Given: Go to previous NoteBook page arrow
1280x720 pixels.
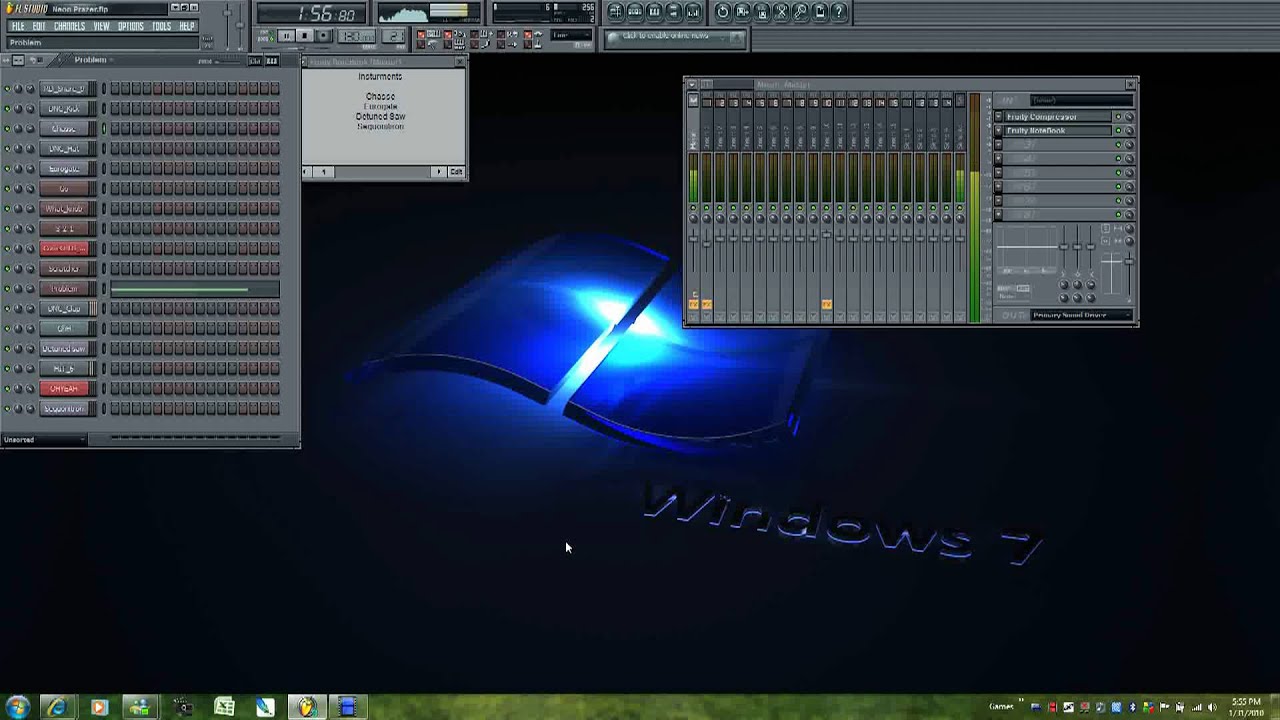Looking at the screenshot, I should 306,172.
